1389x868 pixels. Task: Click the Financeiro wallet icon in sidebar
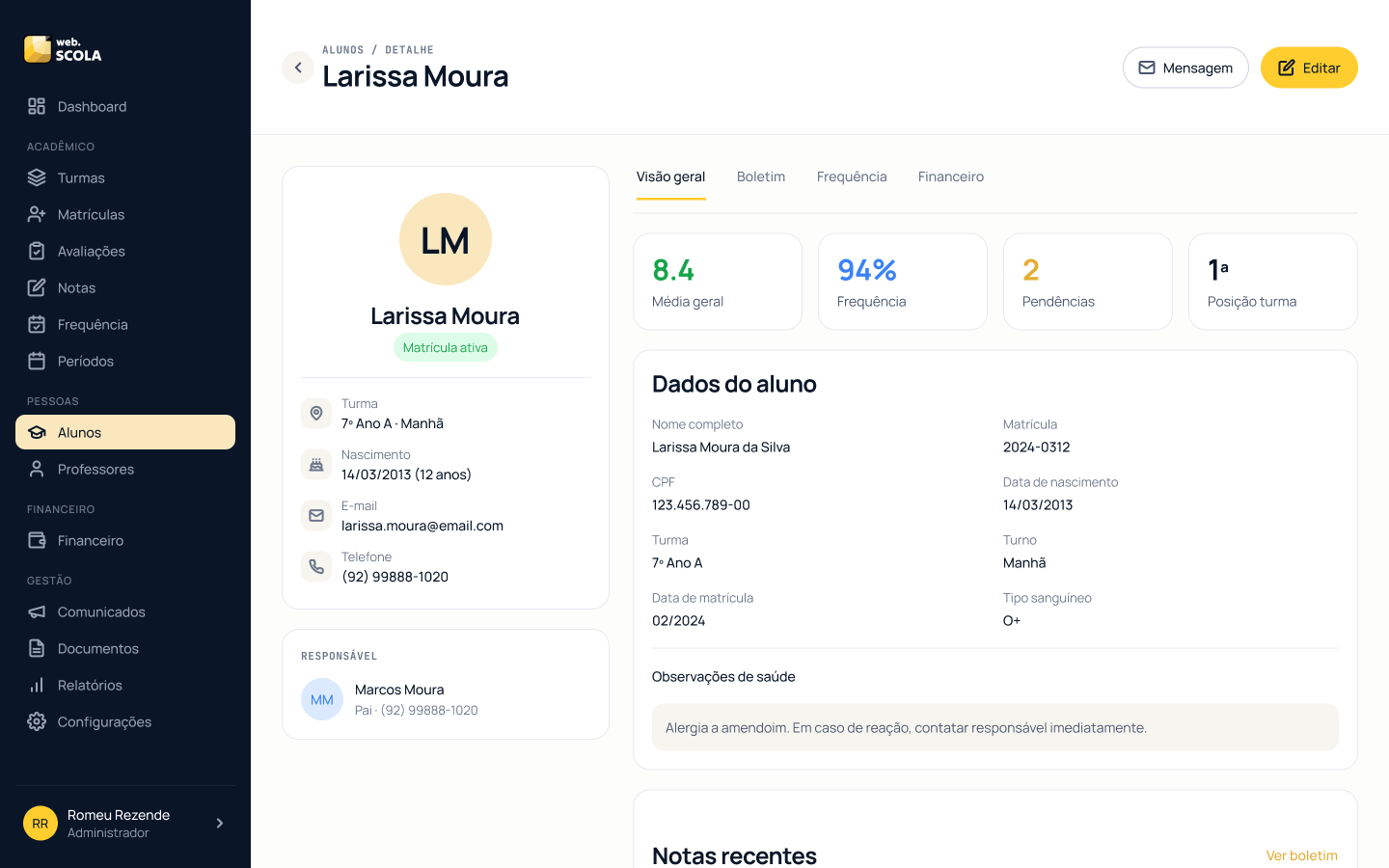tap(37, 540)
